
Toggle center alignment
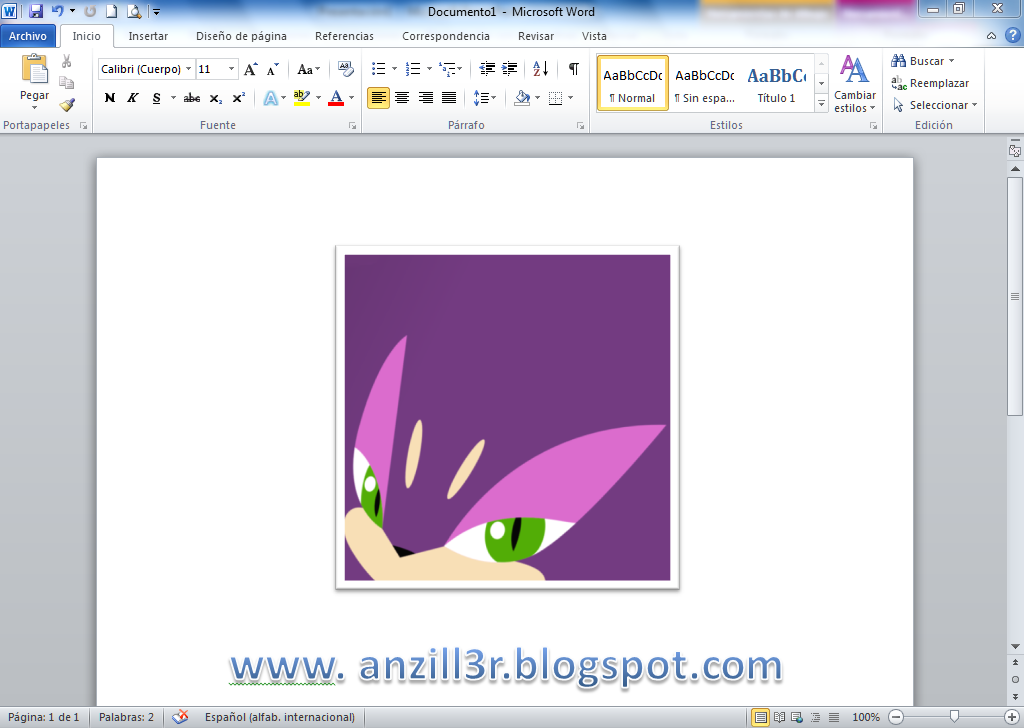[402, 98]
